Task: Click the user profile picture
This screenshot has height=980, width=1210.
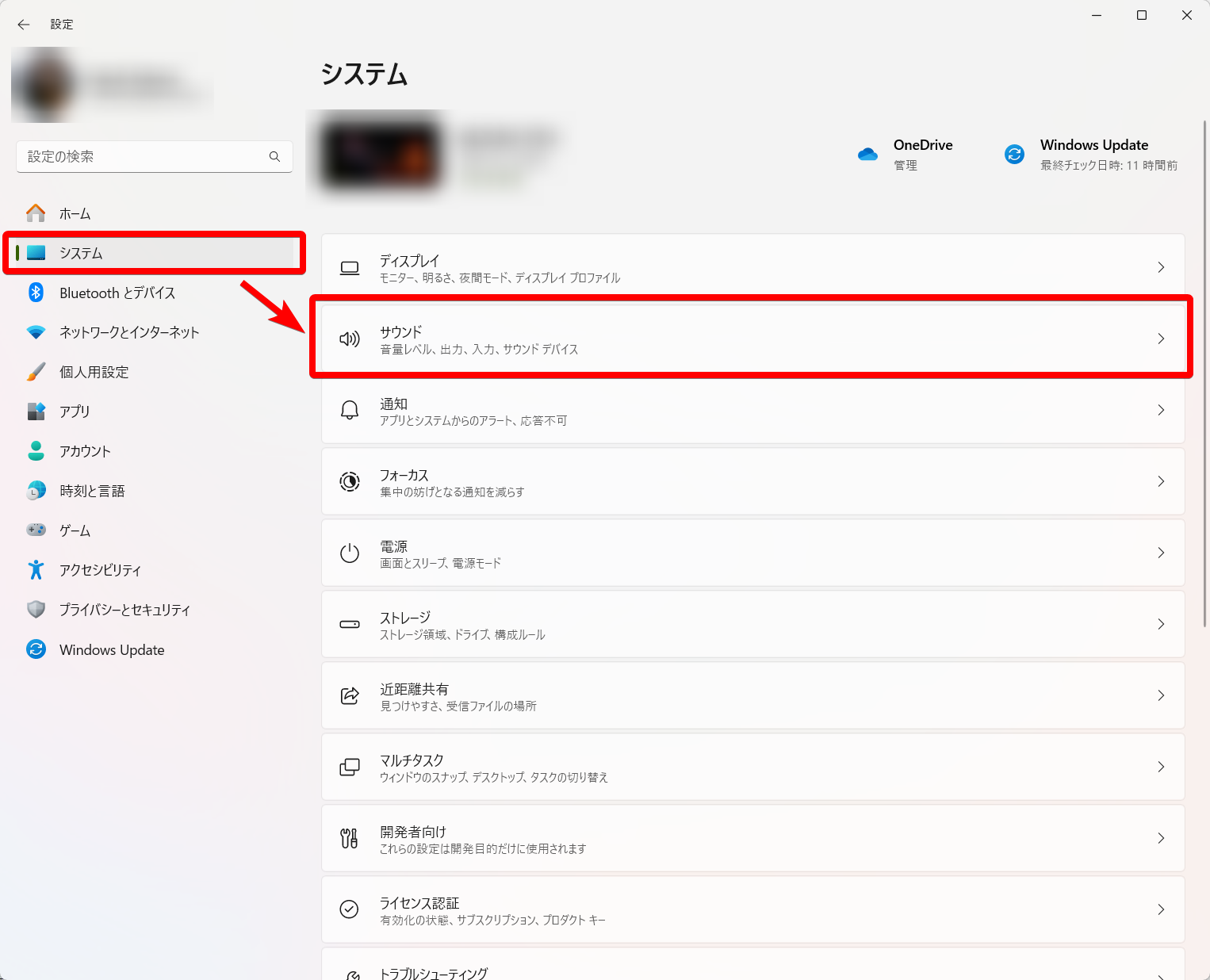Action: 44,85
